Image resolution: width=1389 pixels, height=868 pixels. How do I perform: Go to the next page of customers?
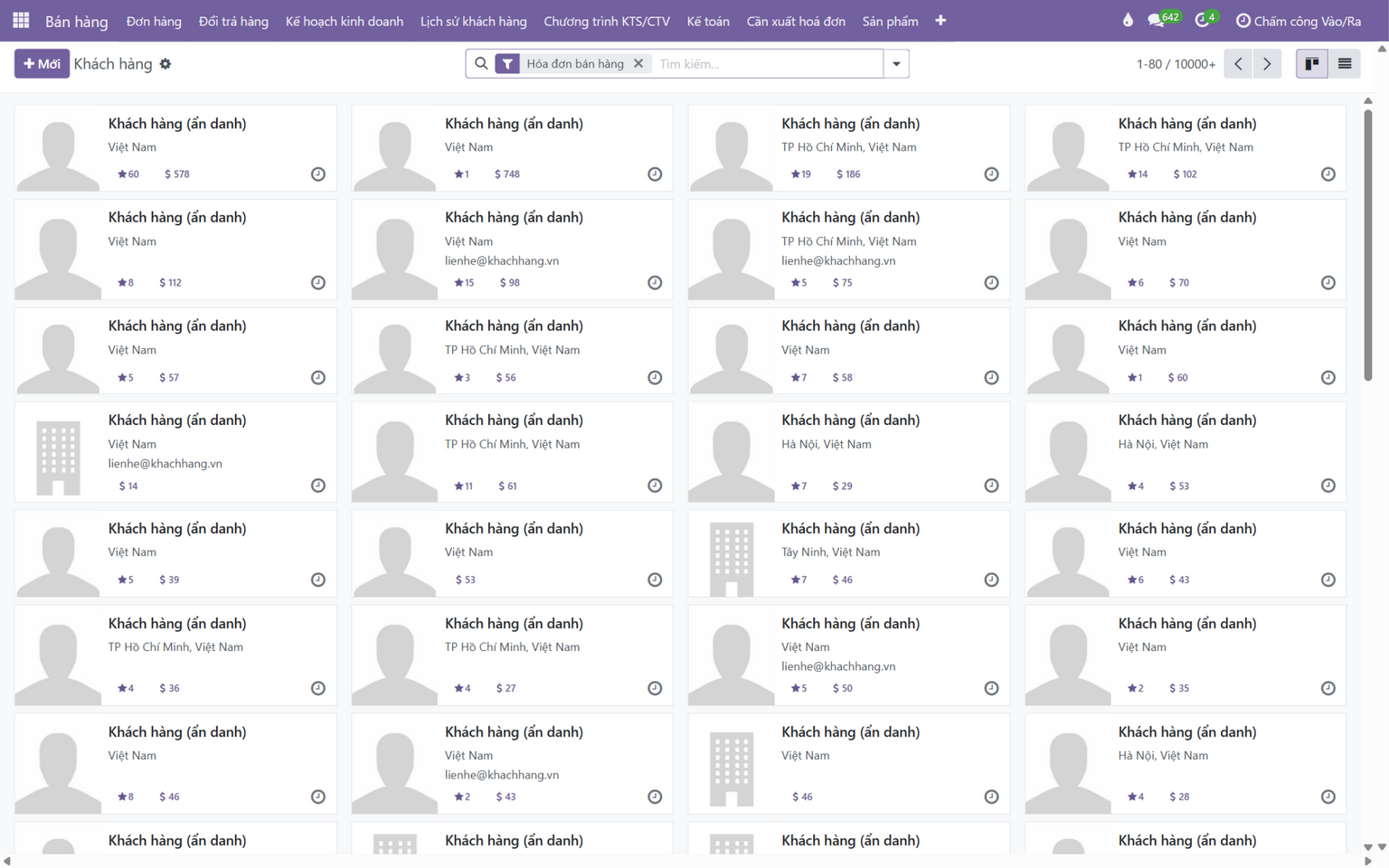point(1267,63)
